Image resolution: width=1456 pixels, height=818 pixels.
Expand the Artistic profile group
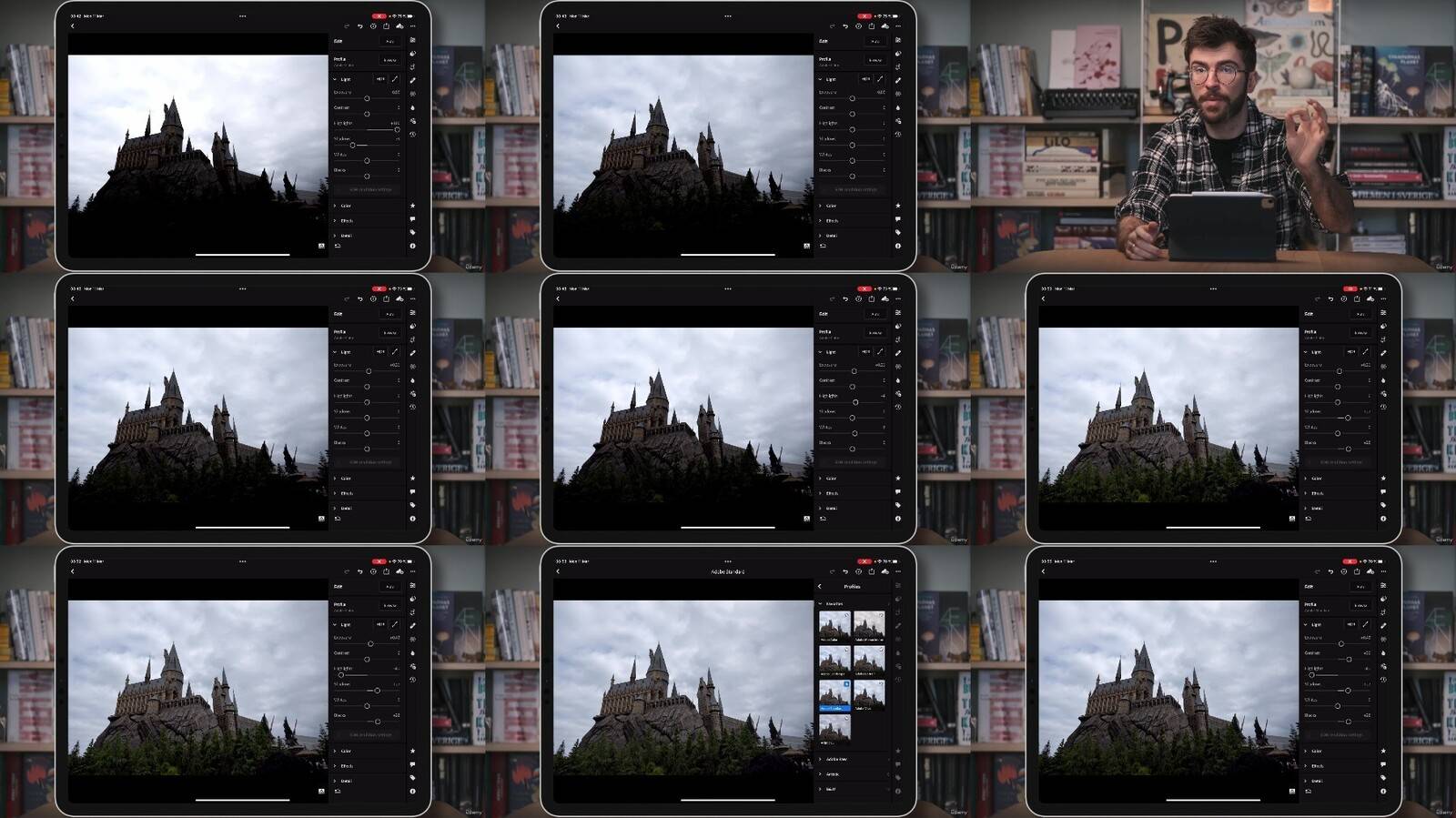(x=821, y=774)
